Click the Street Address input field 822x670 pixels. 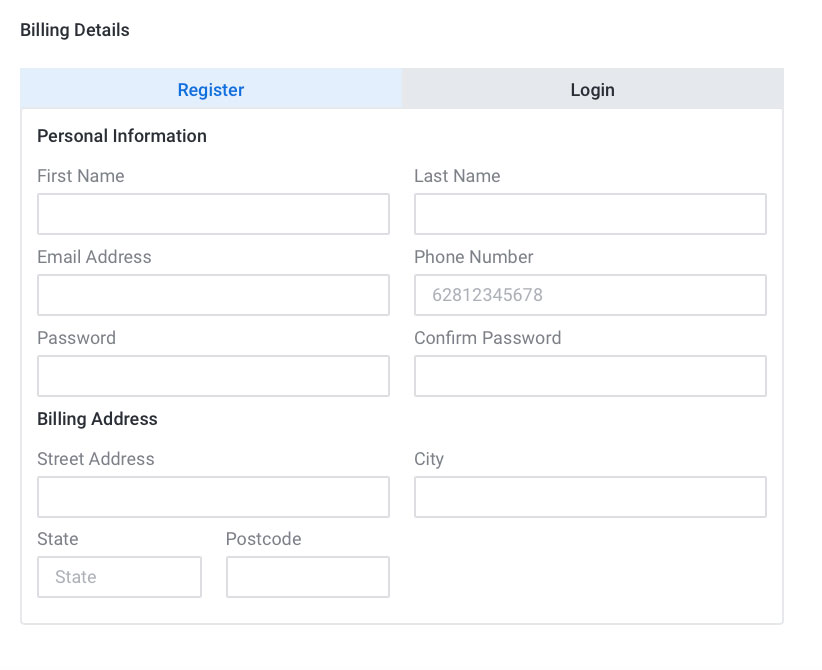click(213, 496)
